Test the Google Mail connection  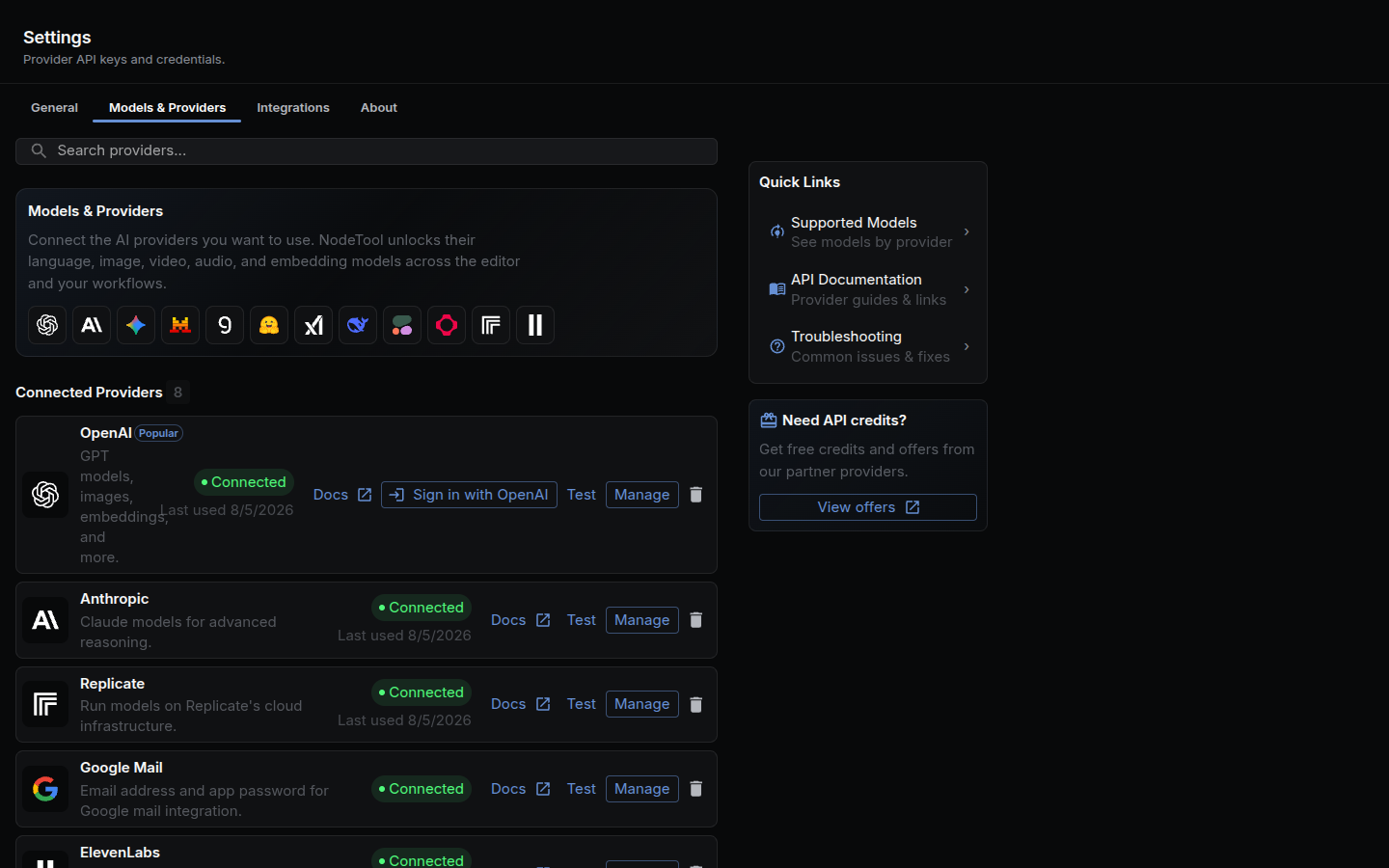[582, 789]
